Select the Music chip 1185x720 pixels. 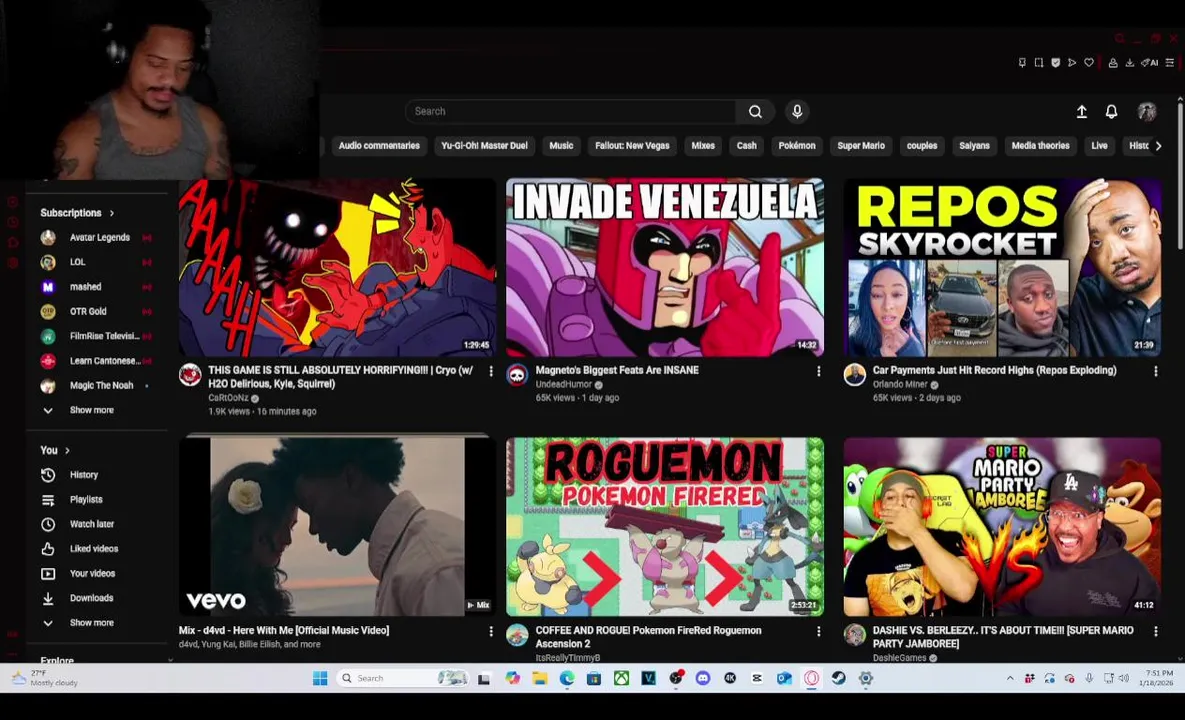561,146
